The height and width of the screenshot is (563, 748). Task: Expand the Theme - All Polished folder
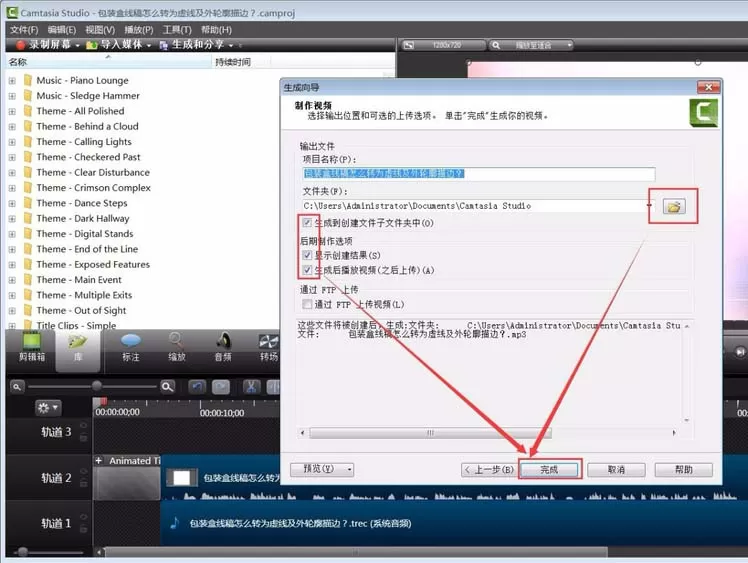pos(12,111)
